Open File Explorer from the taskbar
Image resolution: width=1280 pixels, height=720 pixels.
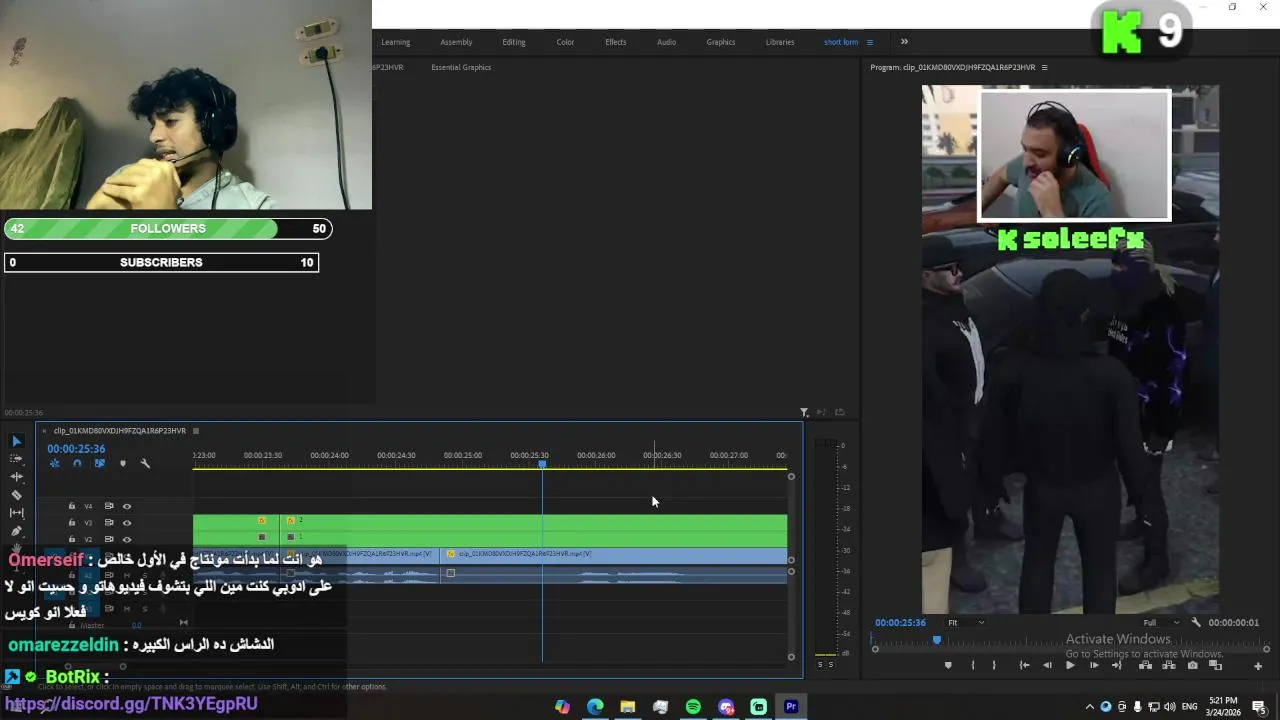(x=628, y=707)
